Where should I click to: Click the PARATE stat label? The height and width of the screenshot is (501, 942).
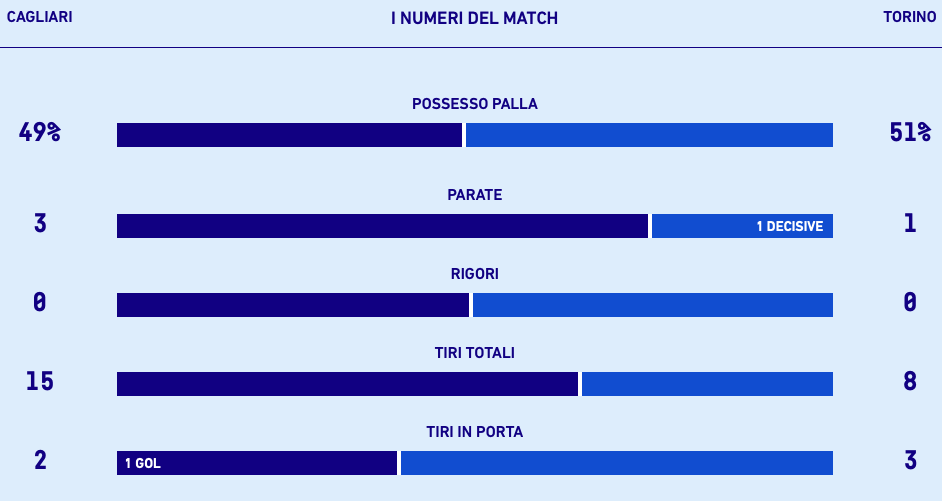click(x=475, y=195)
